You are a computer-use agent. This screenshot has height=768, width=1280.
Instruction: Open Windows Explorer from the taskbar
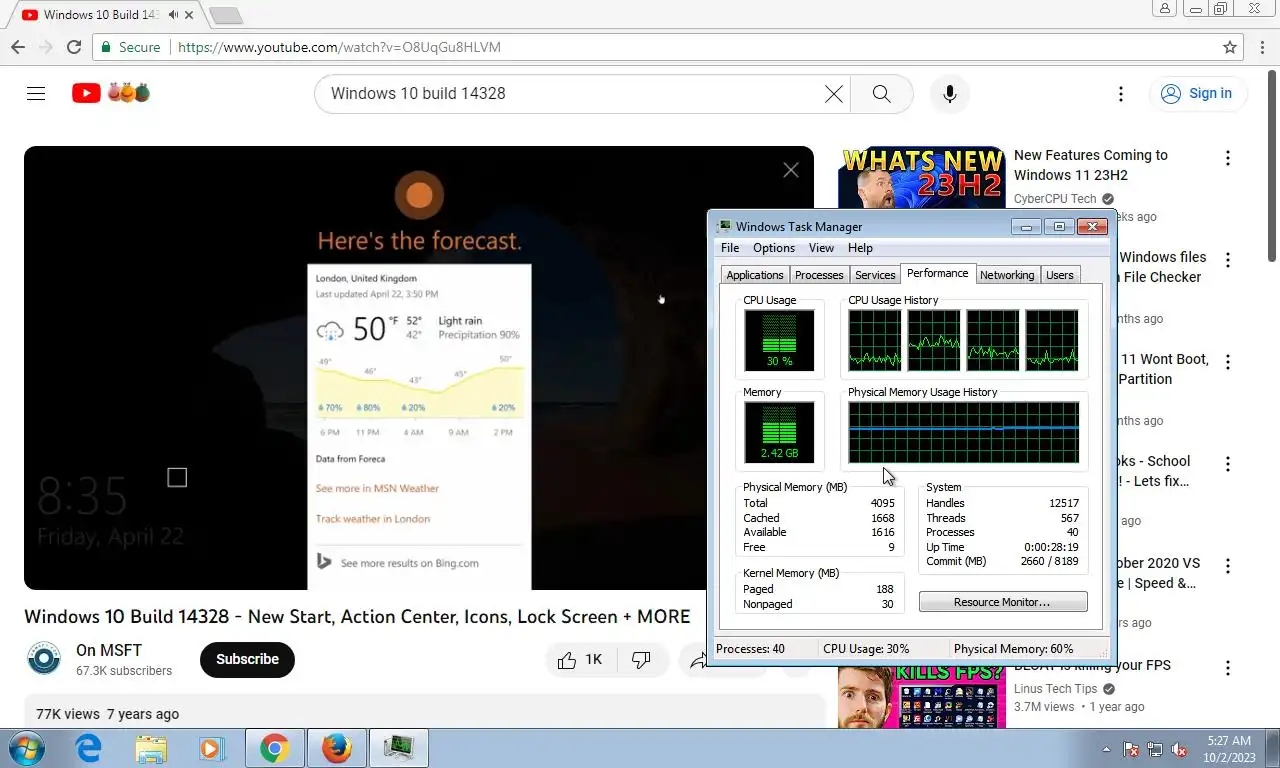point(151,748)
